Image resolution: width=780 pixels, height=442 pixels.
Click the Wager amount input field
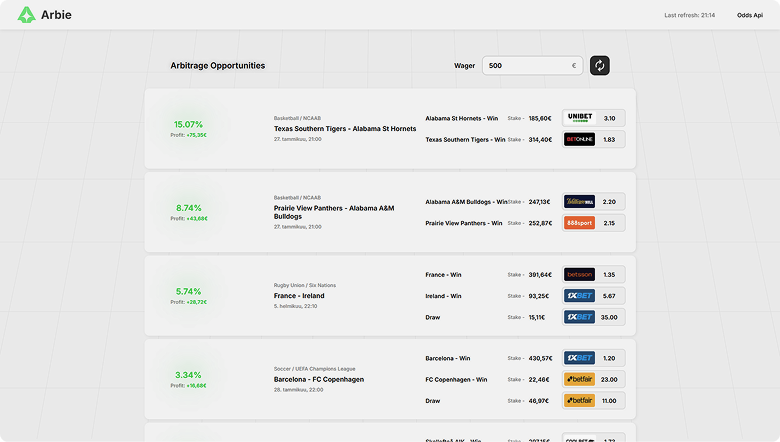pyautogui.click(x=526, y=66)
